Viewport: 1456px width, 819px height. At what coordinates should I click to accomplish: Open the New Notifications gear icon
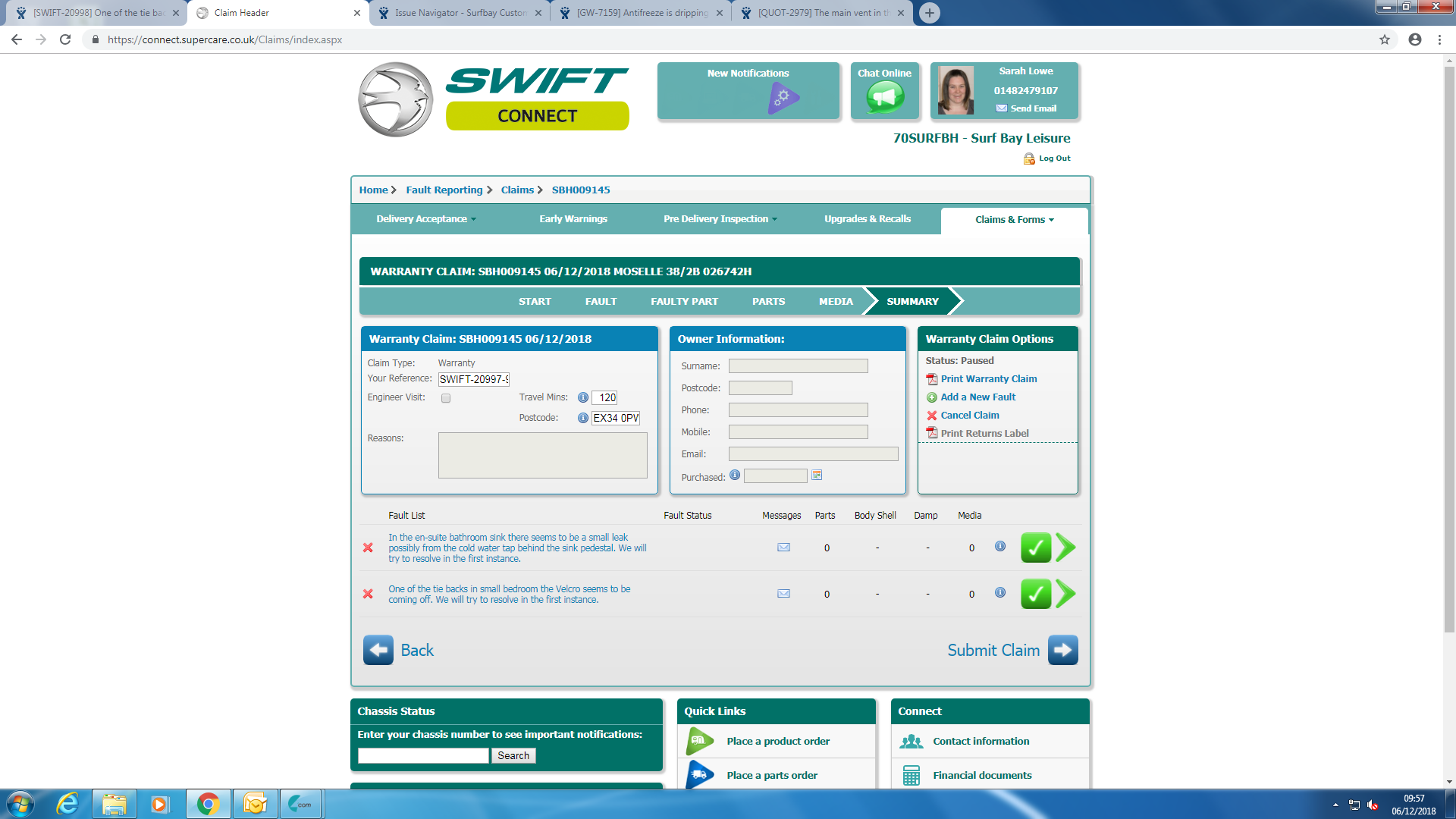click(x=783, y=98)
